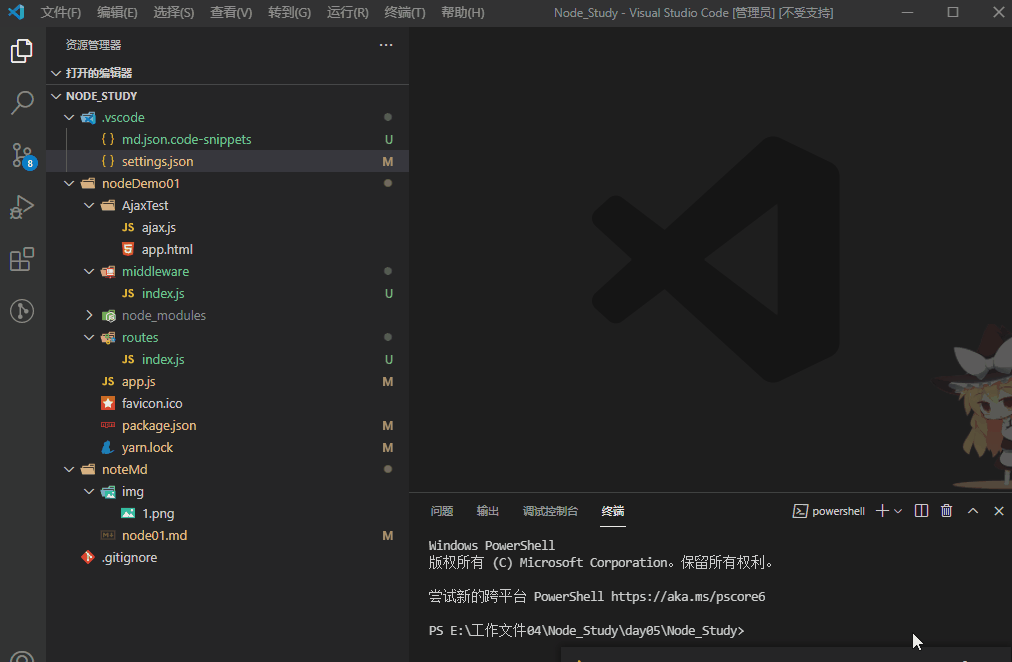Screen dimensions: 1012x662
Task: Collapse the .vscode folder
Action: click(x=69, y=117)
